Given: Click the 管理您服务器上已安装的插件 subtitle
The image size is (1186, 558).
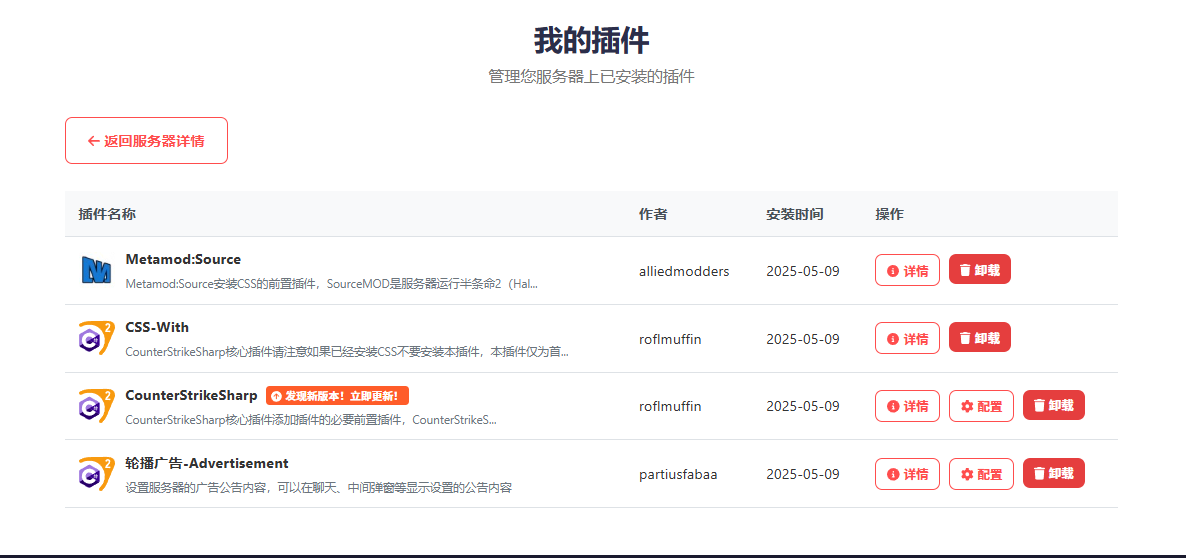Looking at the screenshot, I should pyautogui.click(x=591, y=76).
